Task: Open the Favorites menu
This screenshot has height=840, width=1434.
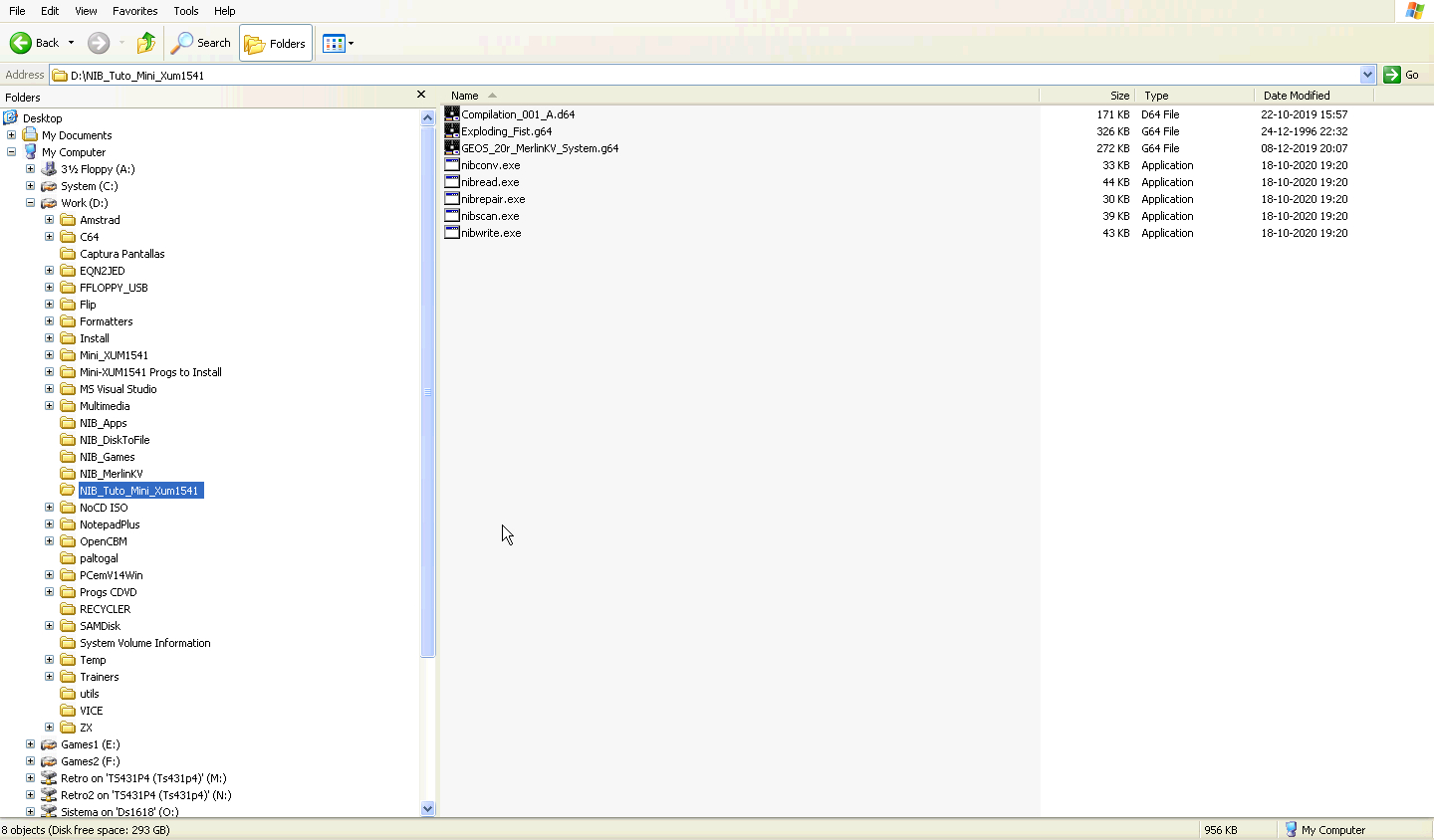Action: click(135, 11)
